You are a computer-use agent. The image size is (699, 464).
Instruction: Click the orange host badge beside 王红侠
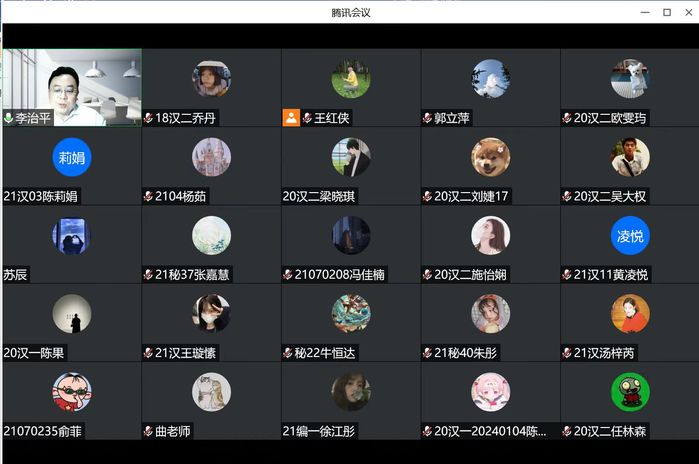(291, 118)
